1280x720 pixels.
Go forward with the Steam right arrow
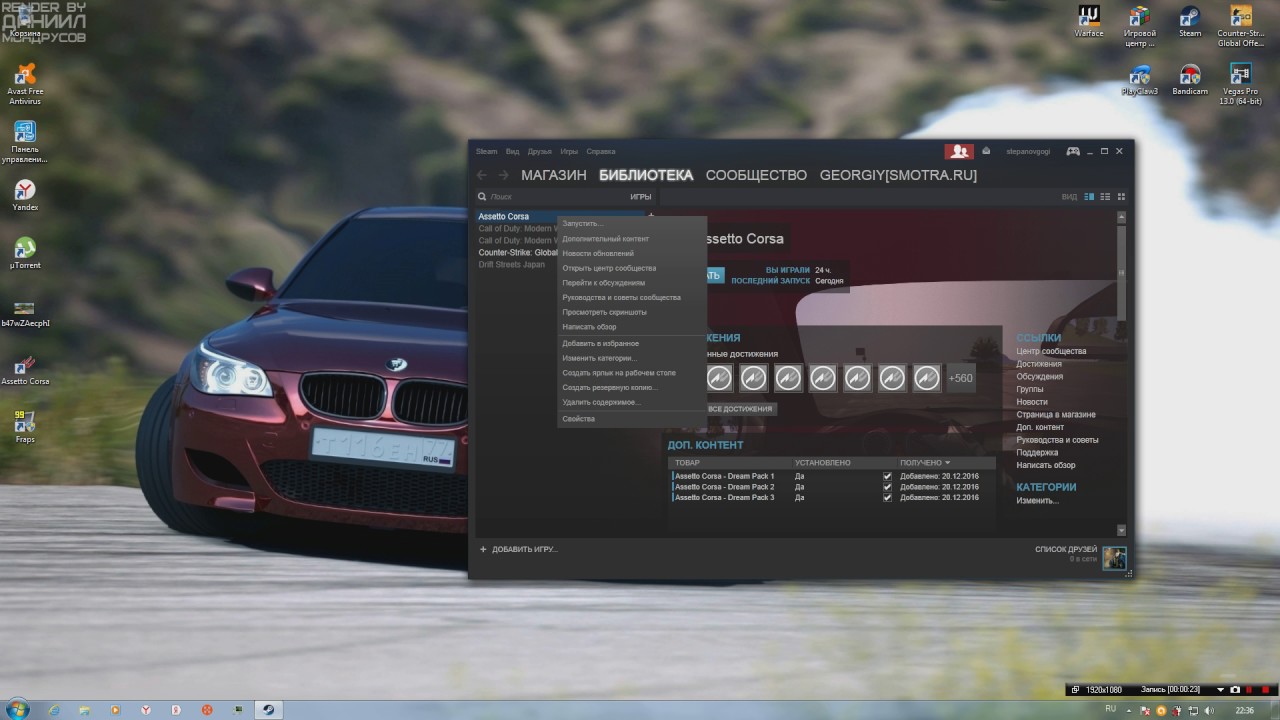coord(503,175)
